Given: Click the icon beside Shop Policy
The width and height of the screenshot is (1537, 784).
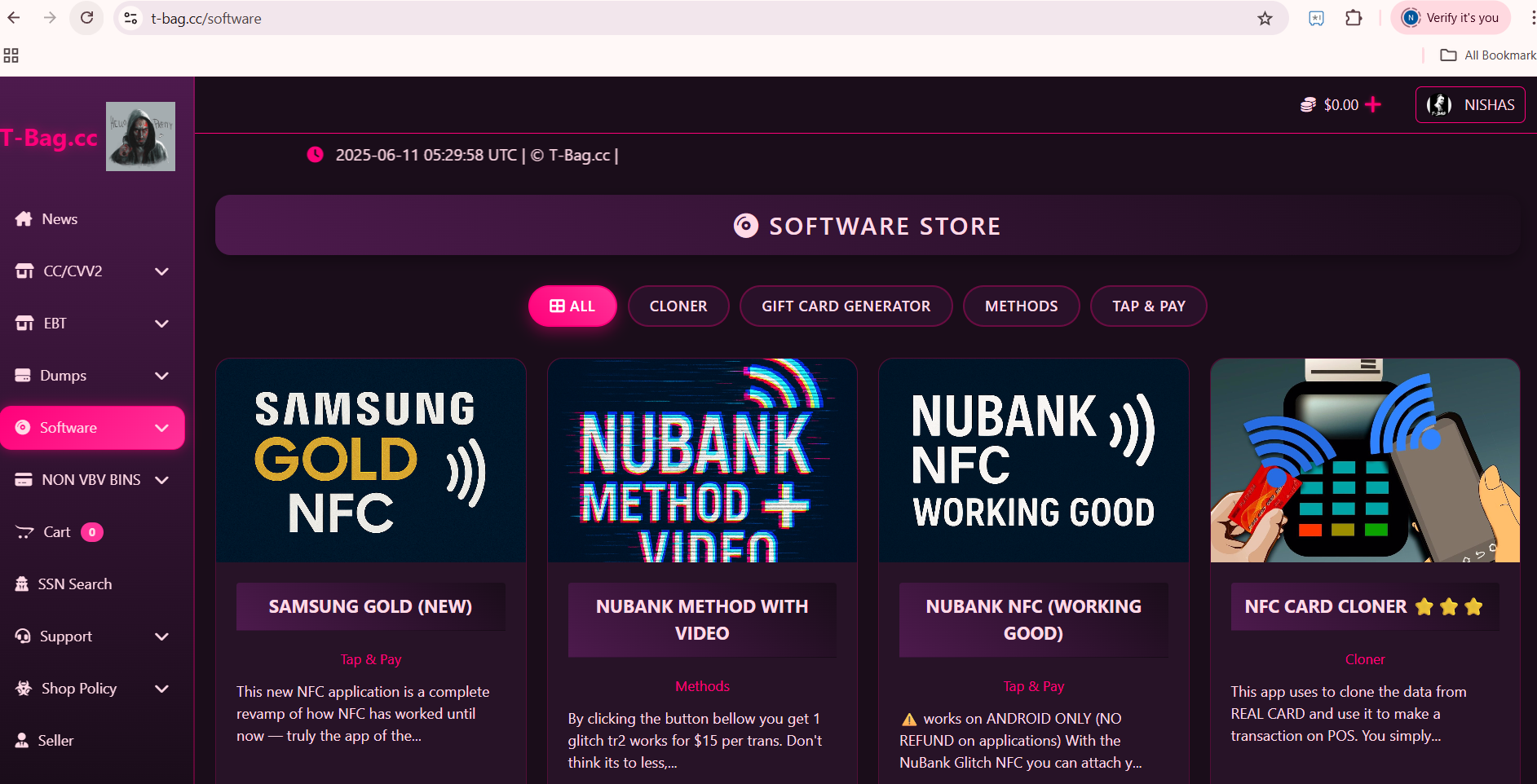Looking at the screenshot, I should (24, 688).
